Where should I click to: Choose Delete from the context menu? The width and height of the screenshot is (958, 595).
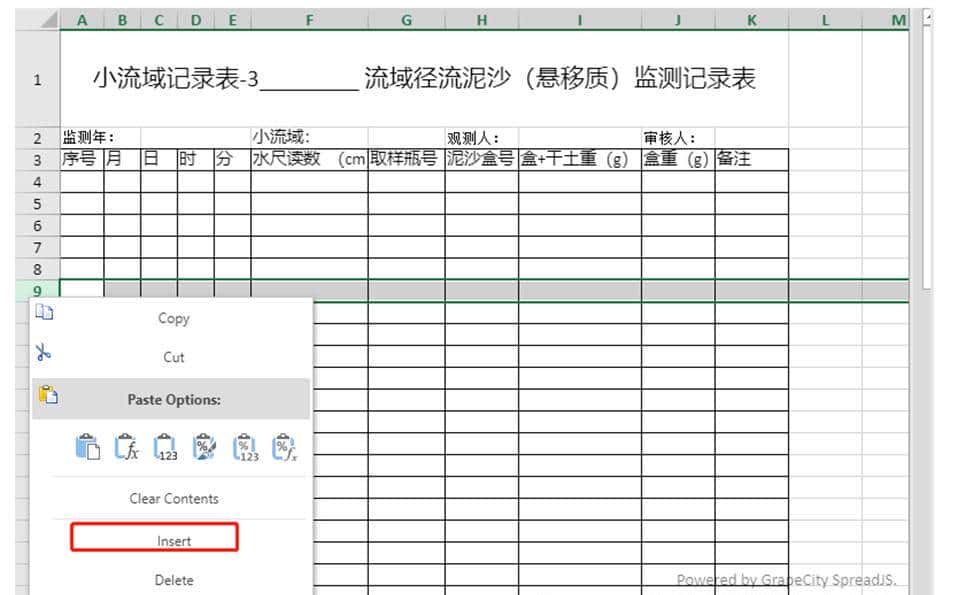(x=172, y=578)
